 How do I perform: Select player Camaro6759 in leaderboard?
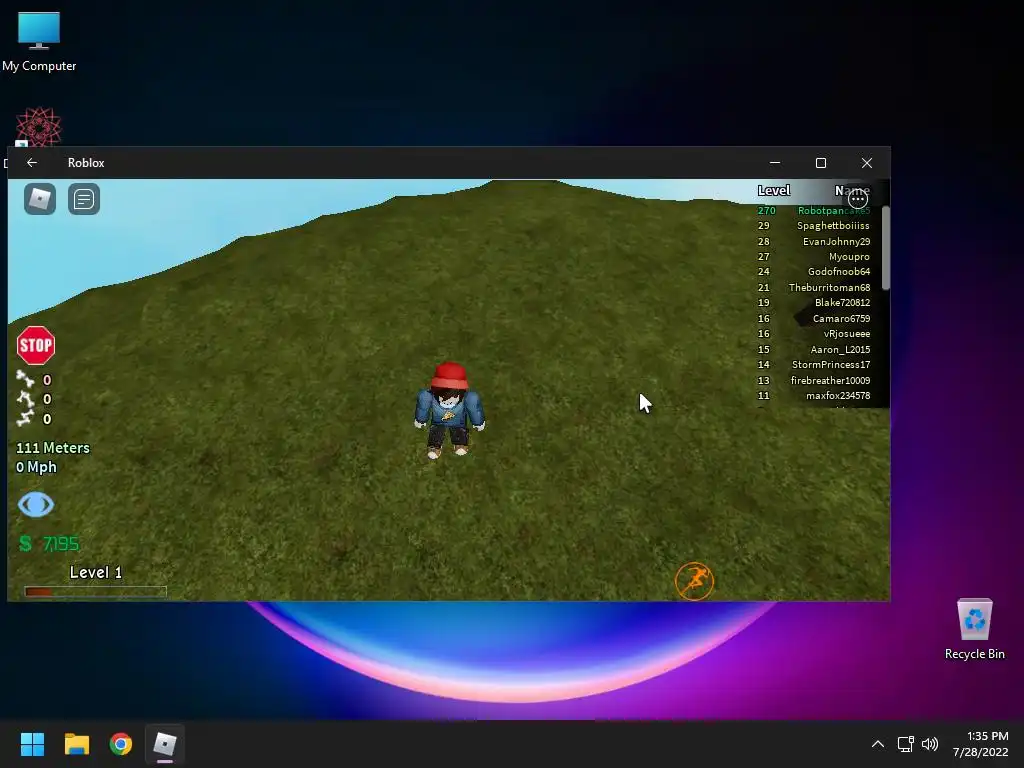[841, 319]
